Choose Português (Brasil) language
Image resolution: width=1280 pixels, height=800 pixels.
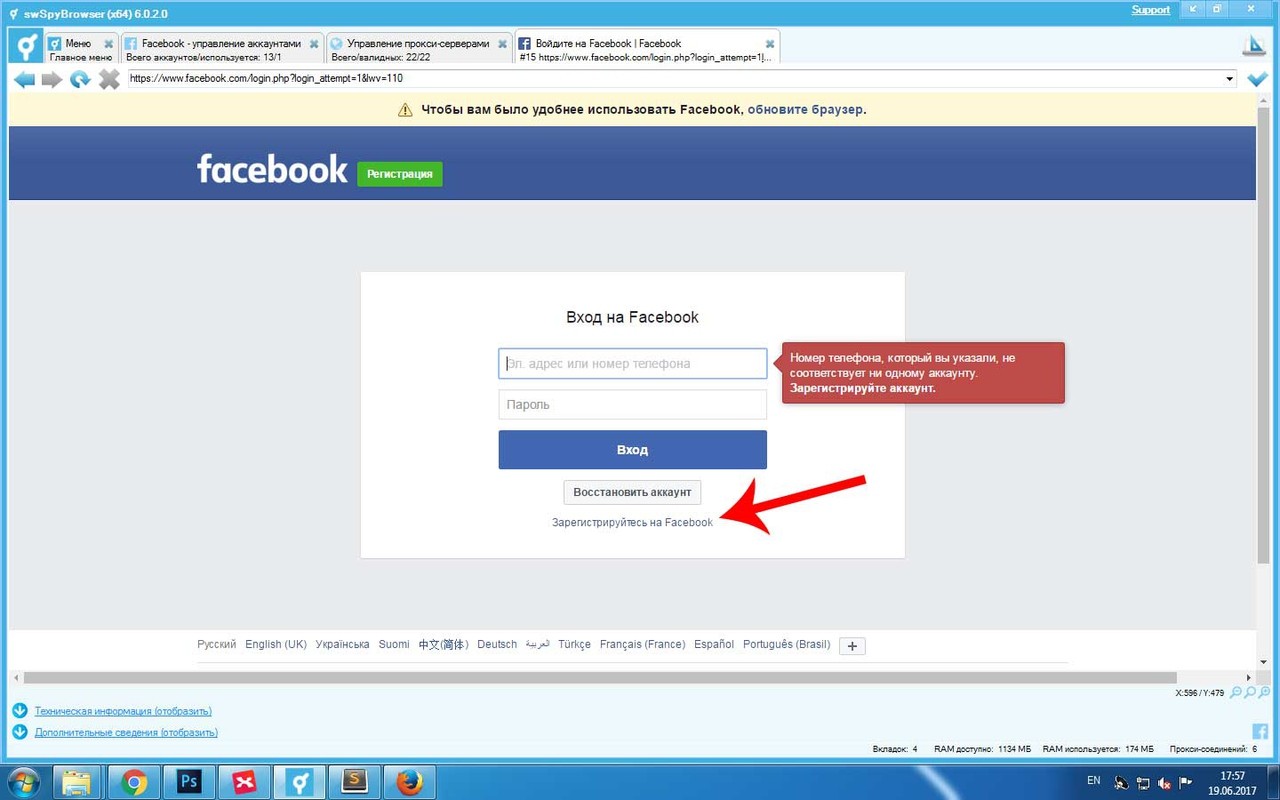pos(787,645)
